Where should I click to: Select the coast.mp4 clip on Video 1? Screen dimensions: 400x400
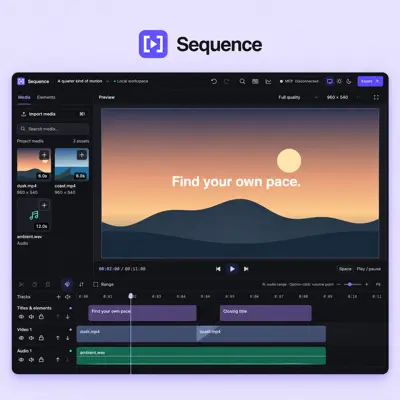point(261,334)
